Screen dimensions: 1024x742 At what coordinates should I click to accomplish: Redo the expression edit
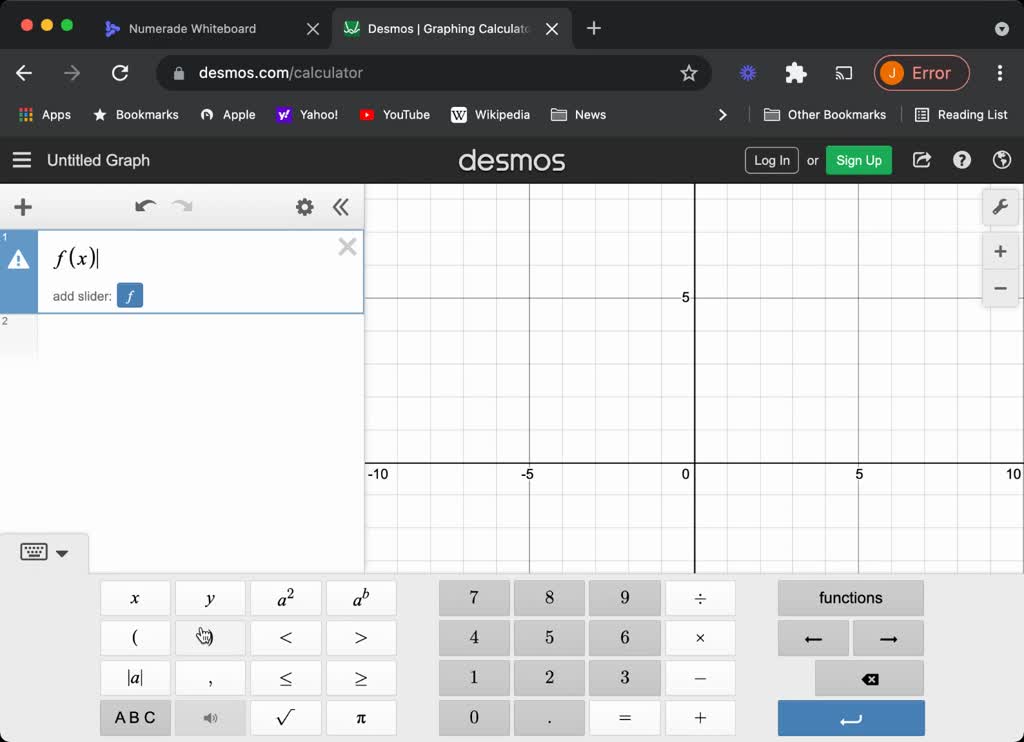click(182, 206)
